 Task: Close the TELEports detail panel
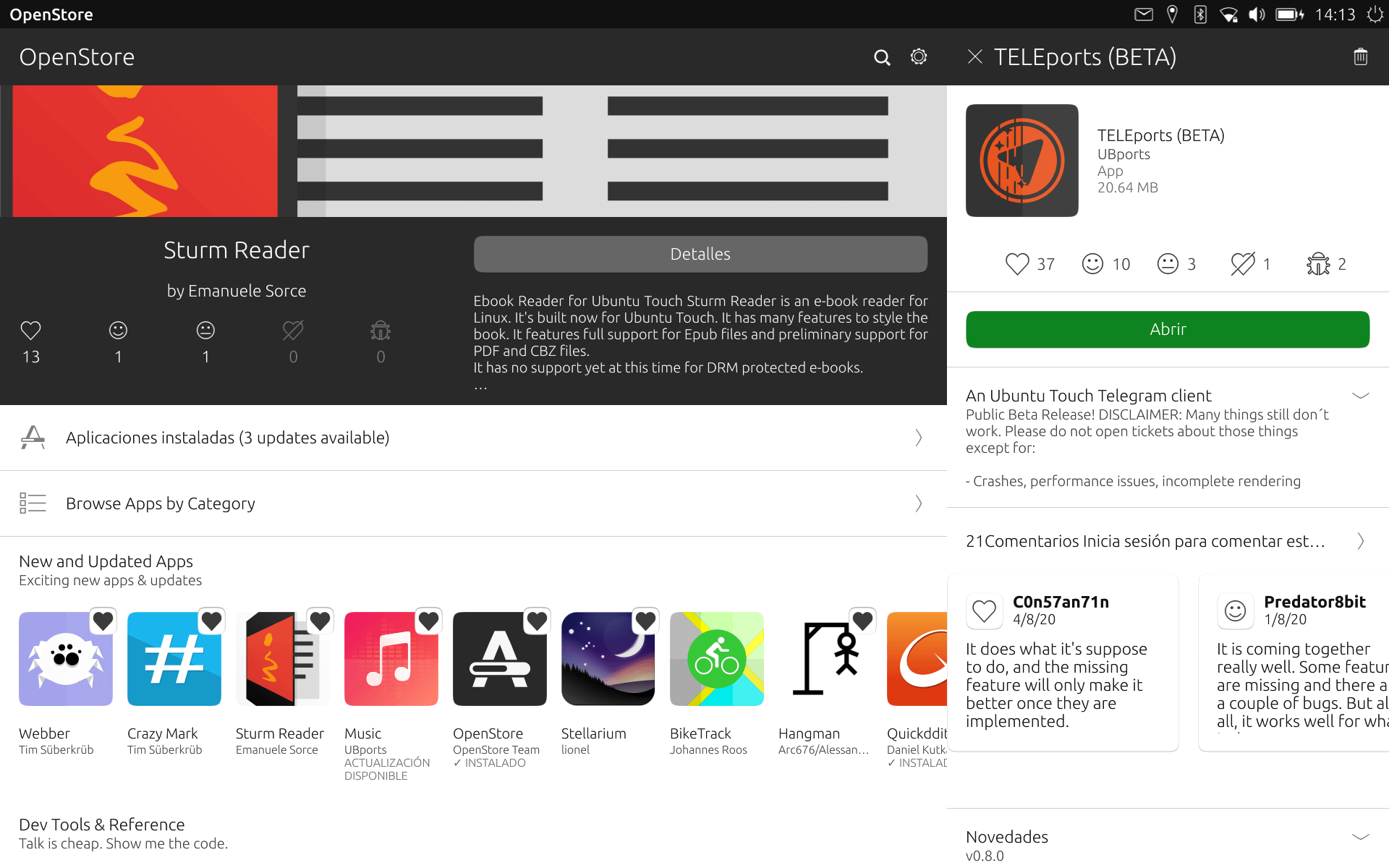(x=974, y=57)
